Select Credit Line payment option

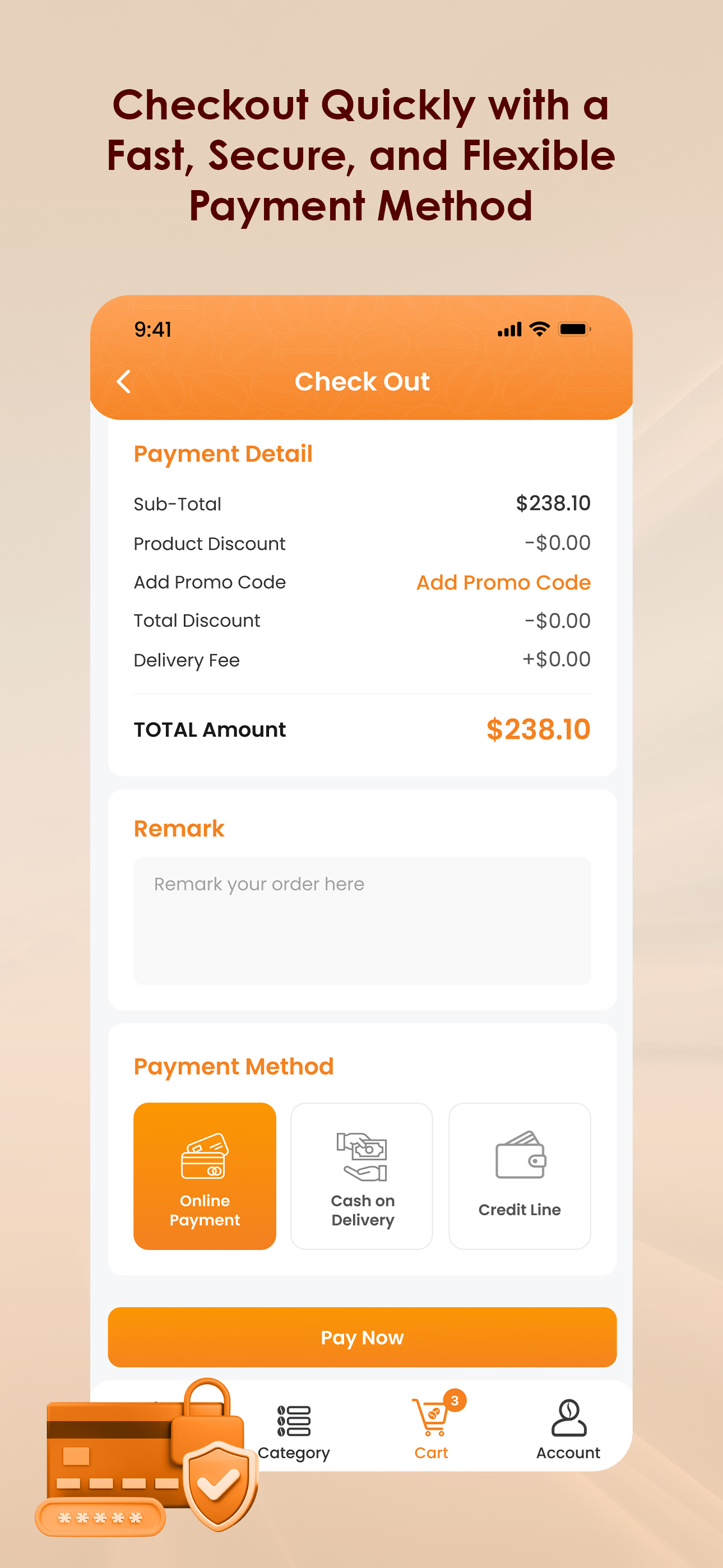click(x=520, y=1176)
